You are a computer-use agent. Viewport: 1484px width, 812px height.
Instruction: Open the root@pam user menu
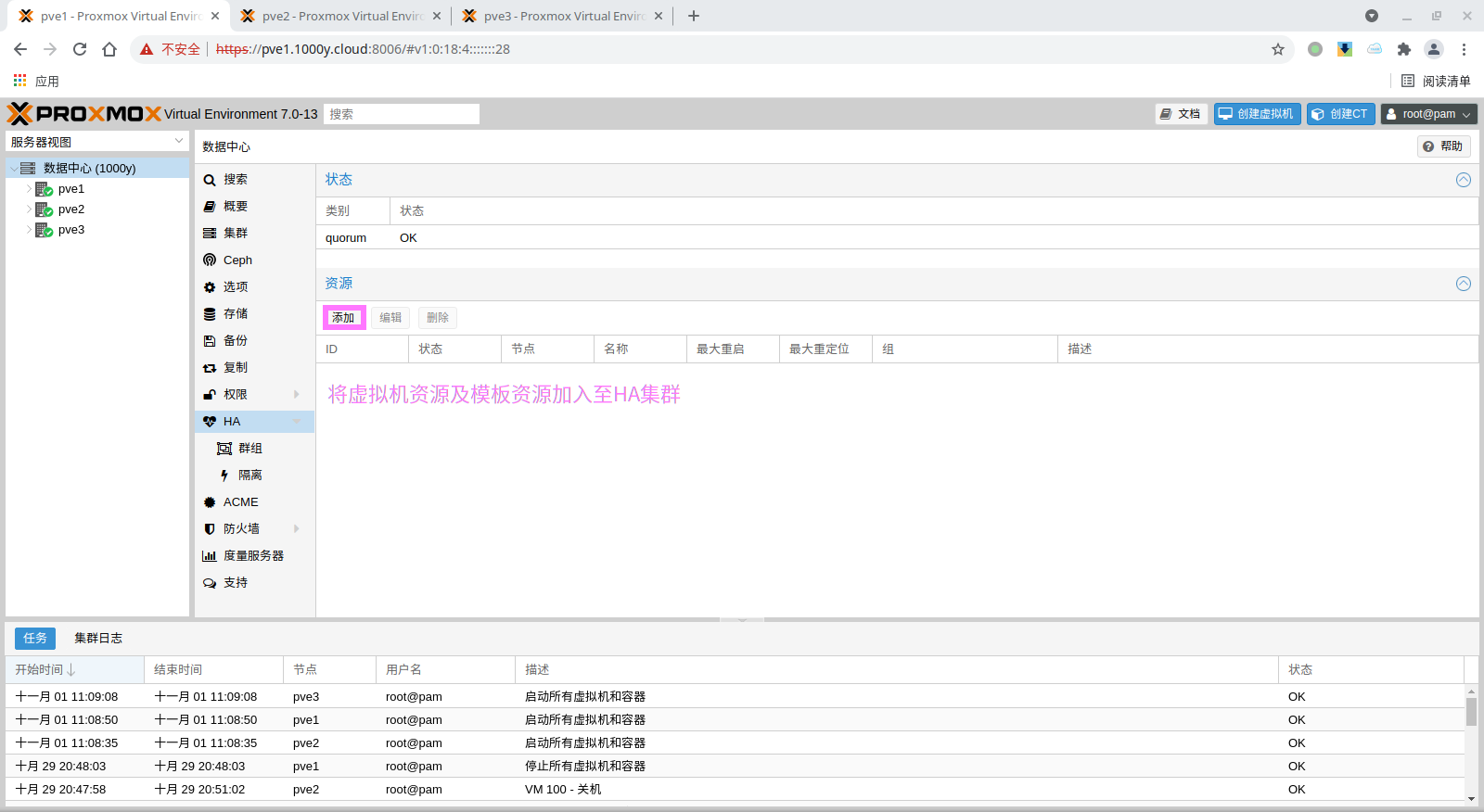[1428, 114]
